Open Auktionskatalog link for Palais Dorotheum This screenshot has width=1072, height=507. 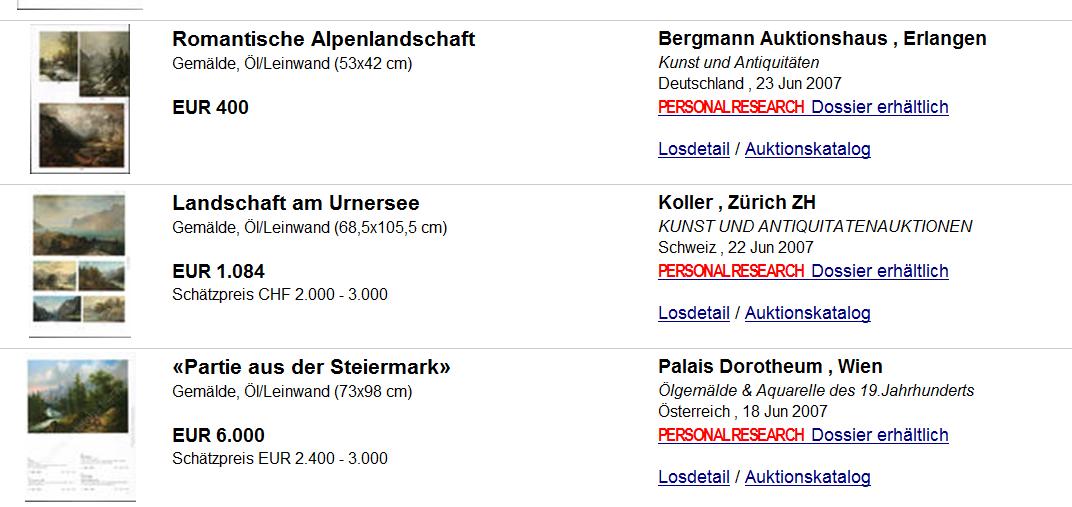(807, 477)
